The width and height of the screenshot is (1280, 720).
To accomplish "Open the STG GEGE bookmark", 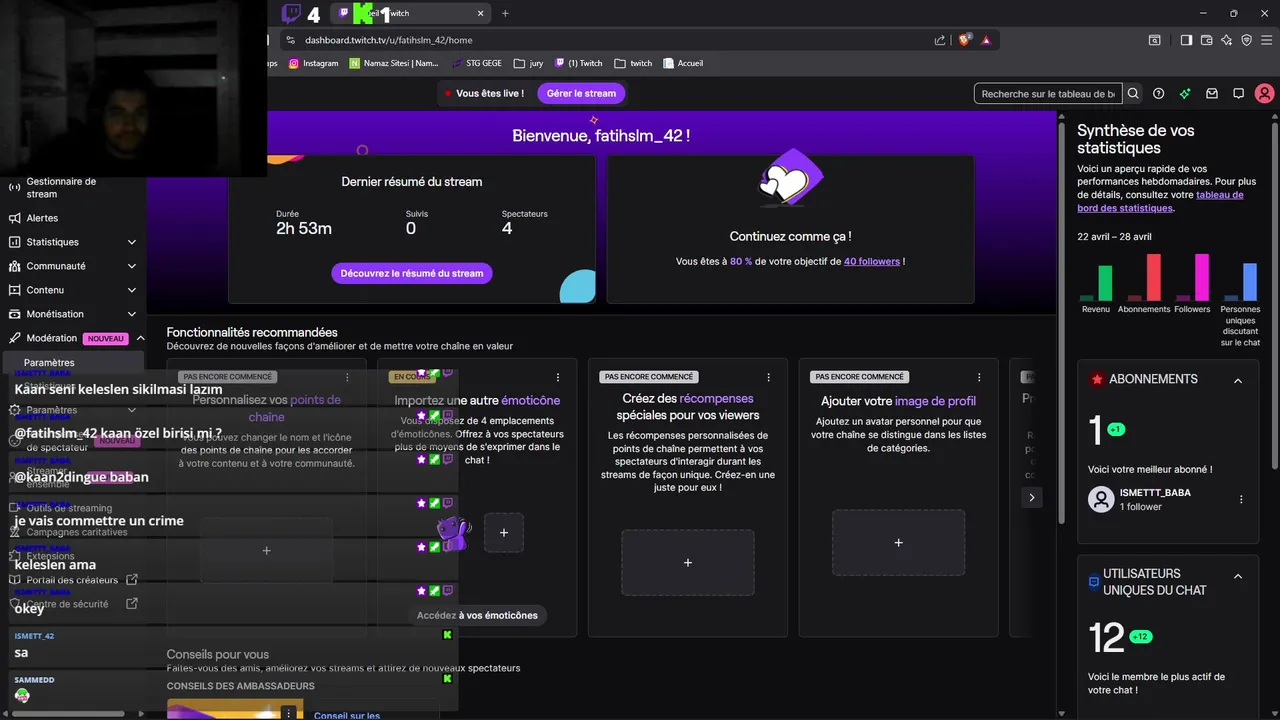I will (x=477, y=63).
